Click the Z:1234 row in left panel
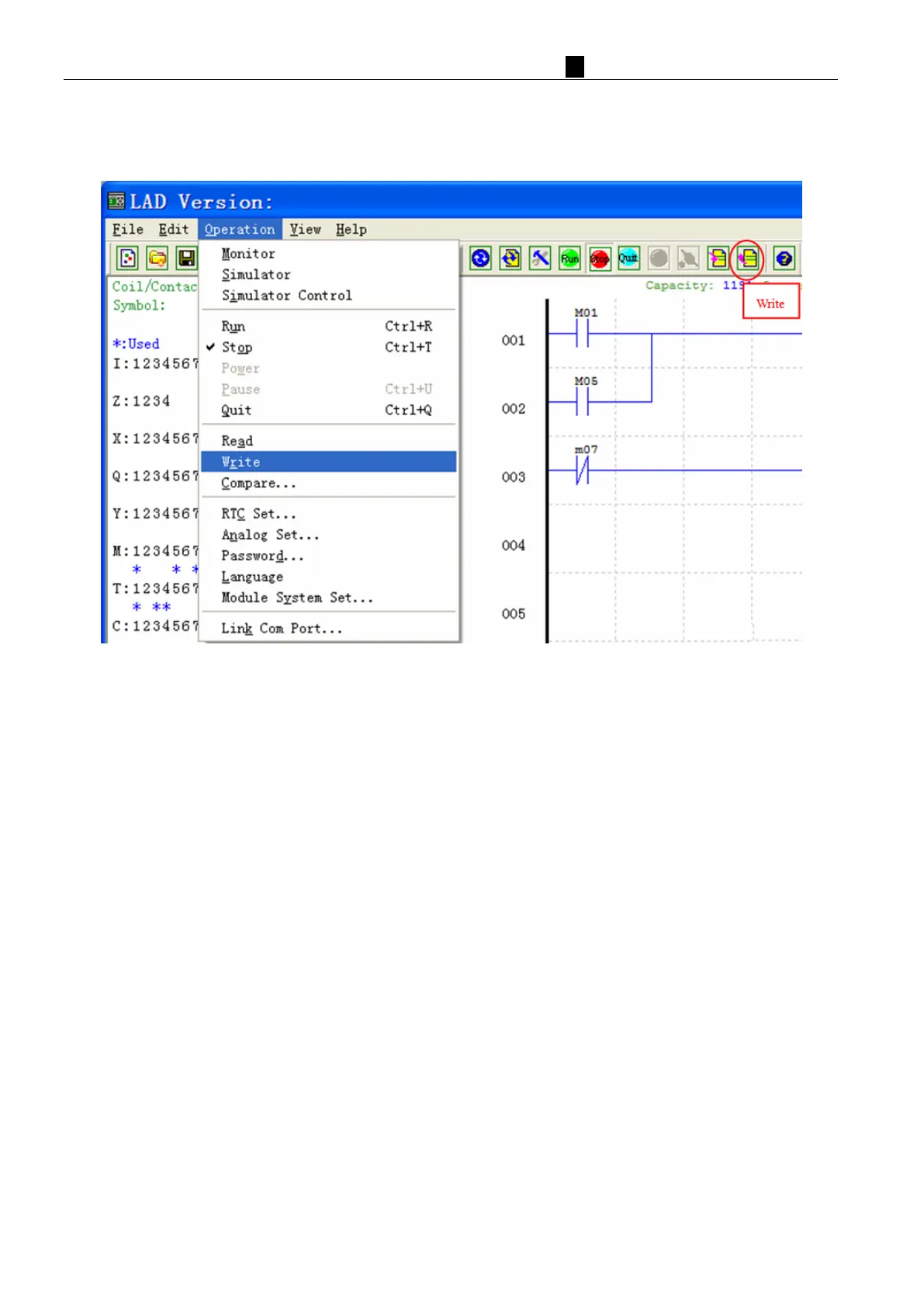924x1307 pixels. (x=141, y=401)
